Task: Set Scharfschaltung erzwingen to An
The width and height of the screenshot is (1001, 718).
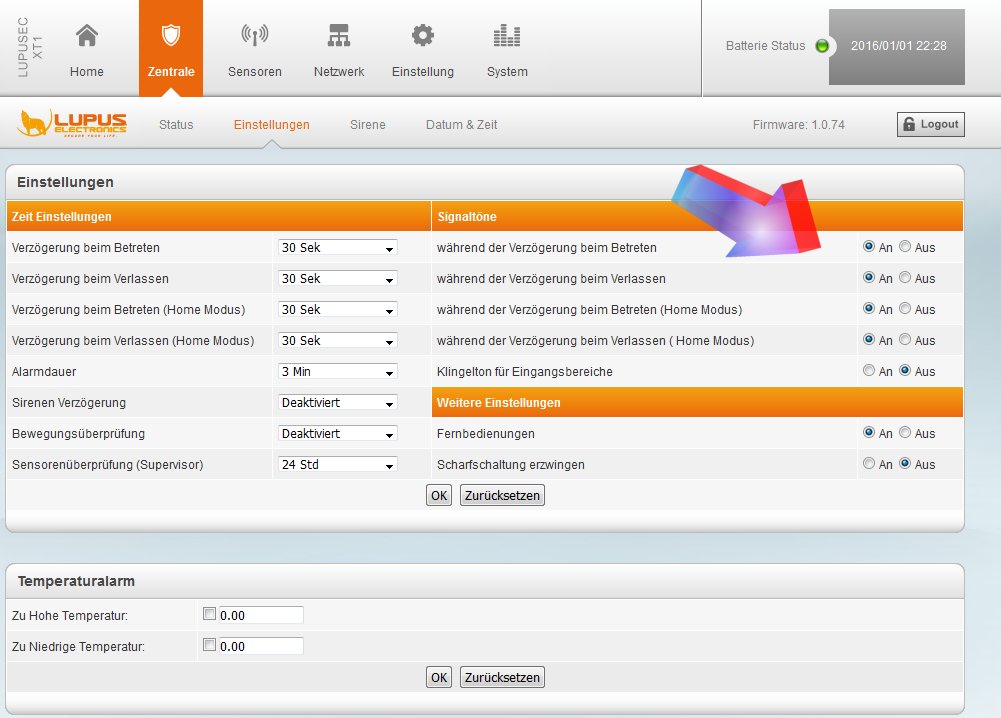Action: (x=869, y=464)
